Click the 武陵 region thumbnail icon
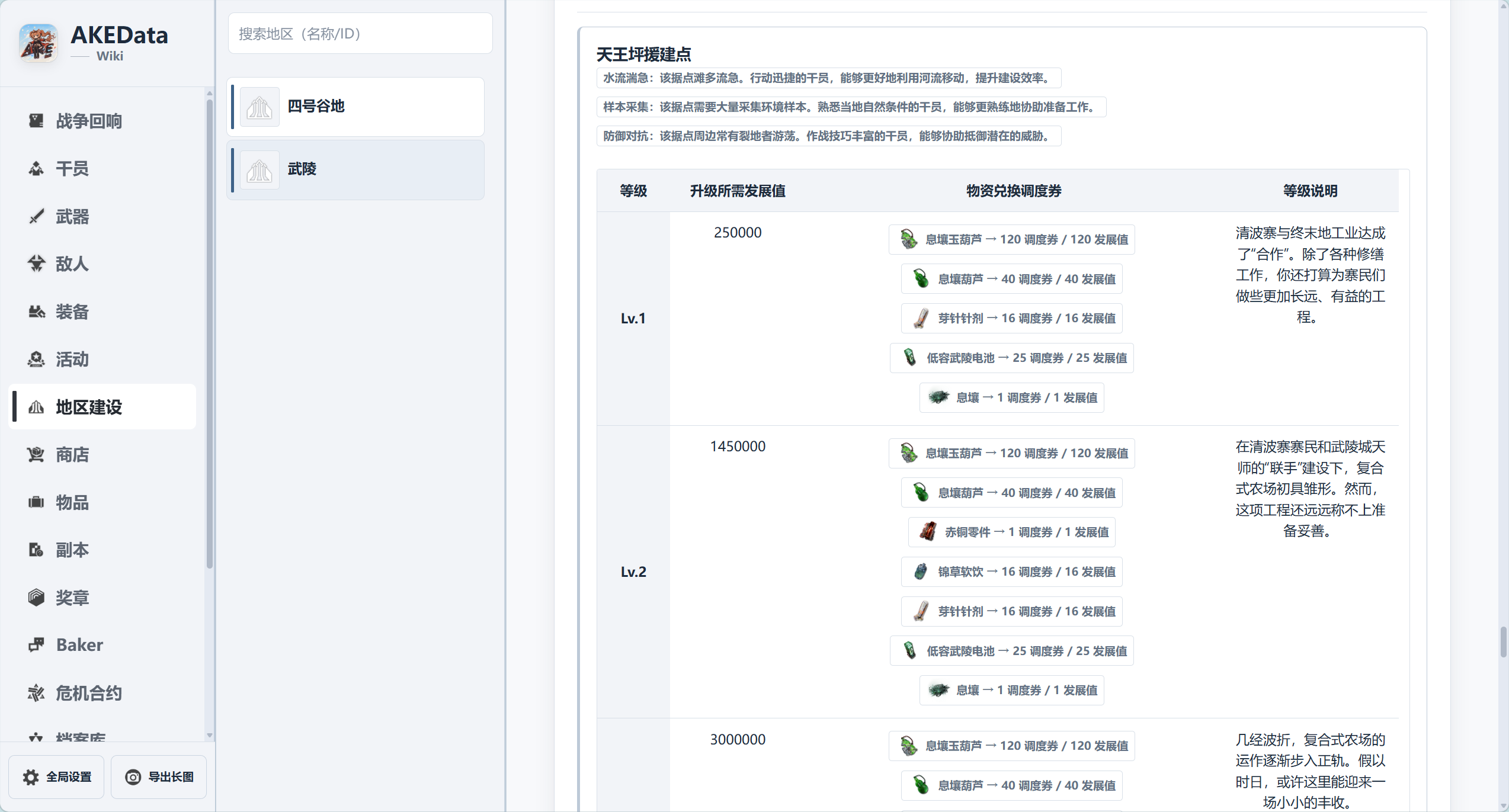 259,170
